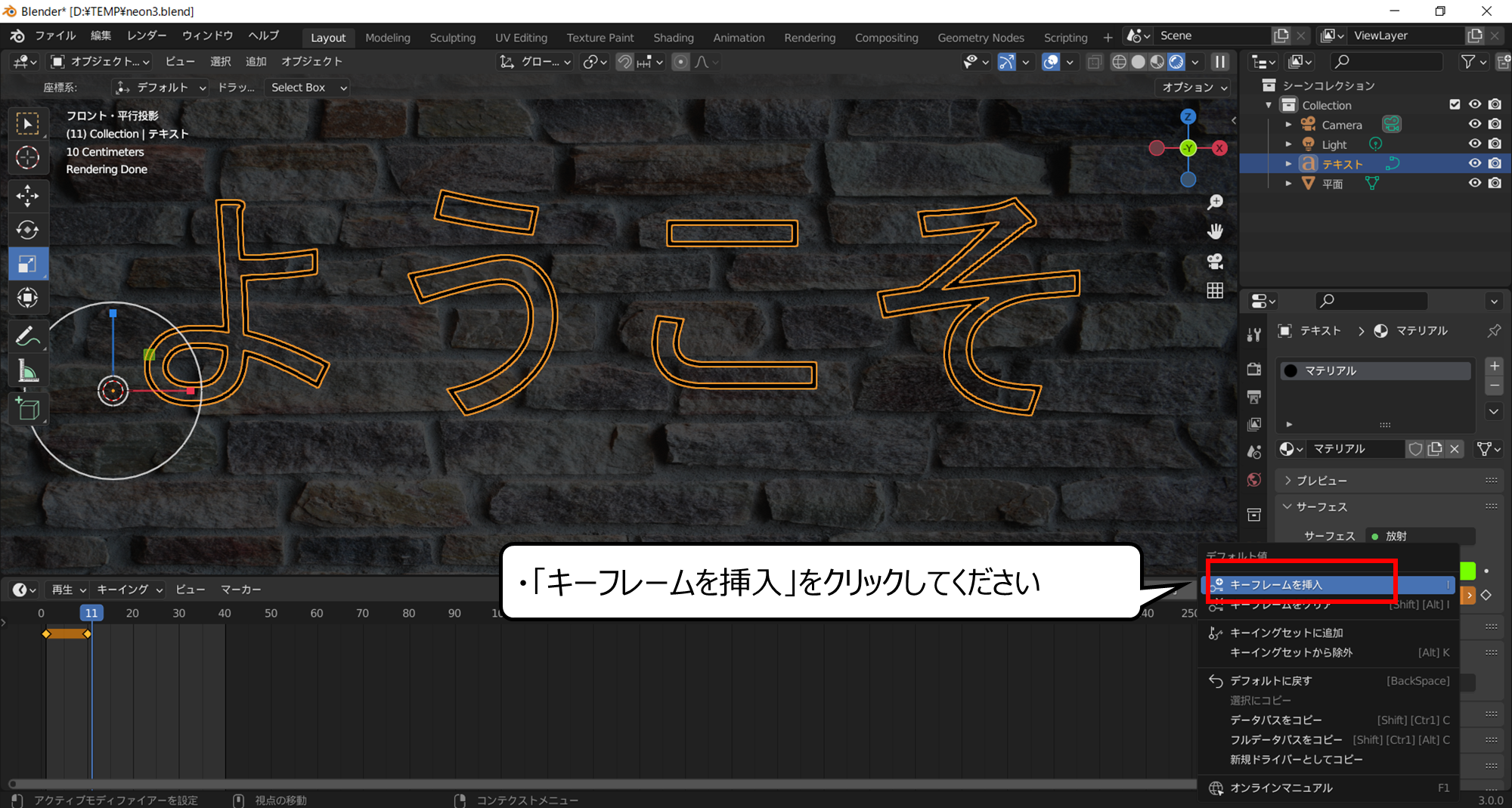Switch to Shading workspace tab
Image resolution: width=1512 pixels, height=808 pixels.
click(674, 38)
